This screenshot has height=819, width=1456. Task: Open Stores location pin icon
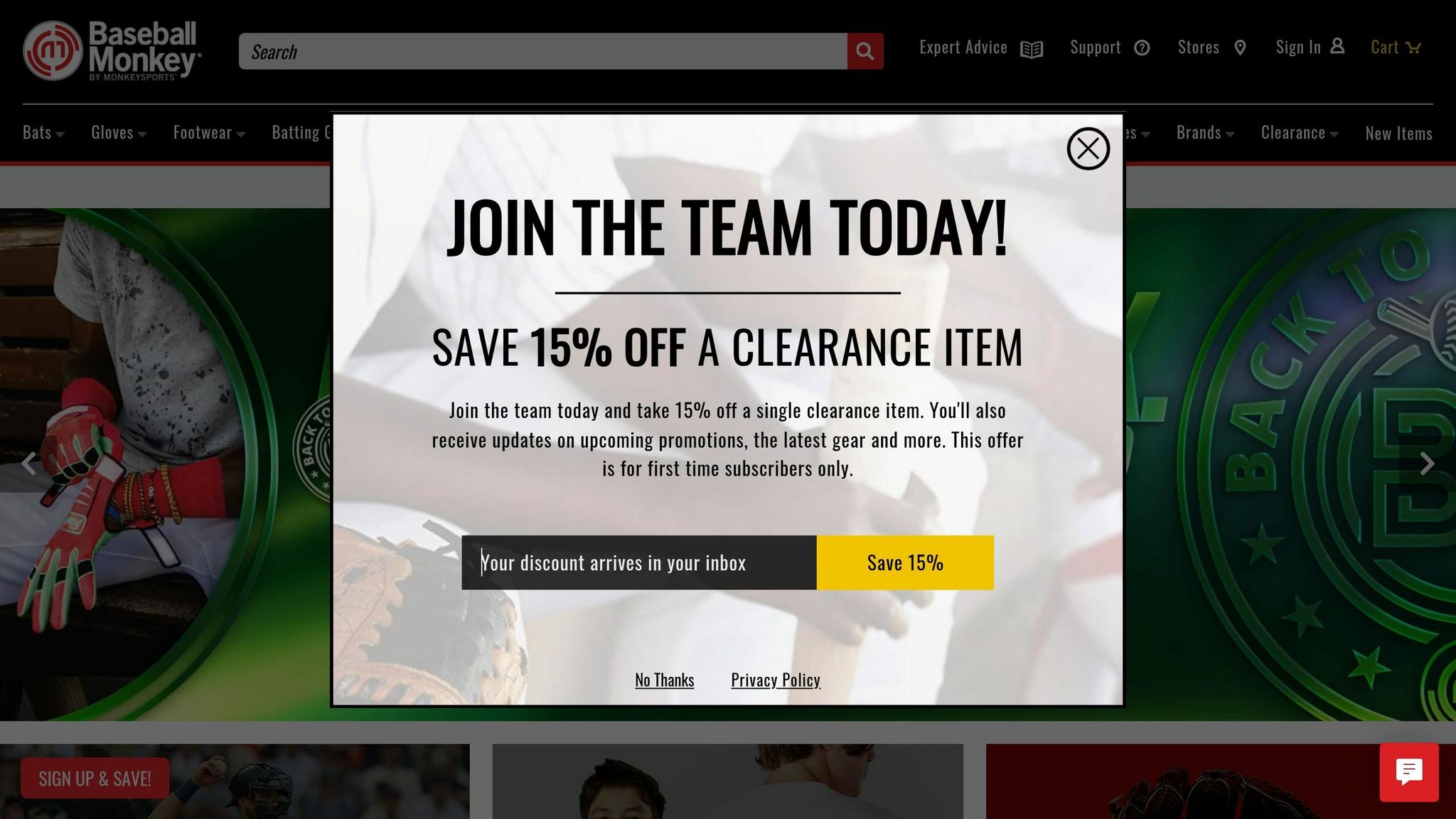pyautogui.click(x=1240, y=48)
